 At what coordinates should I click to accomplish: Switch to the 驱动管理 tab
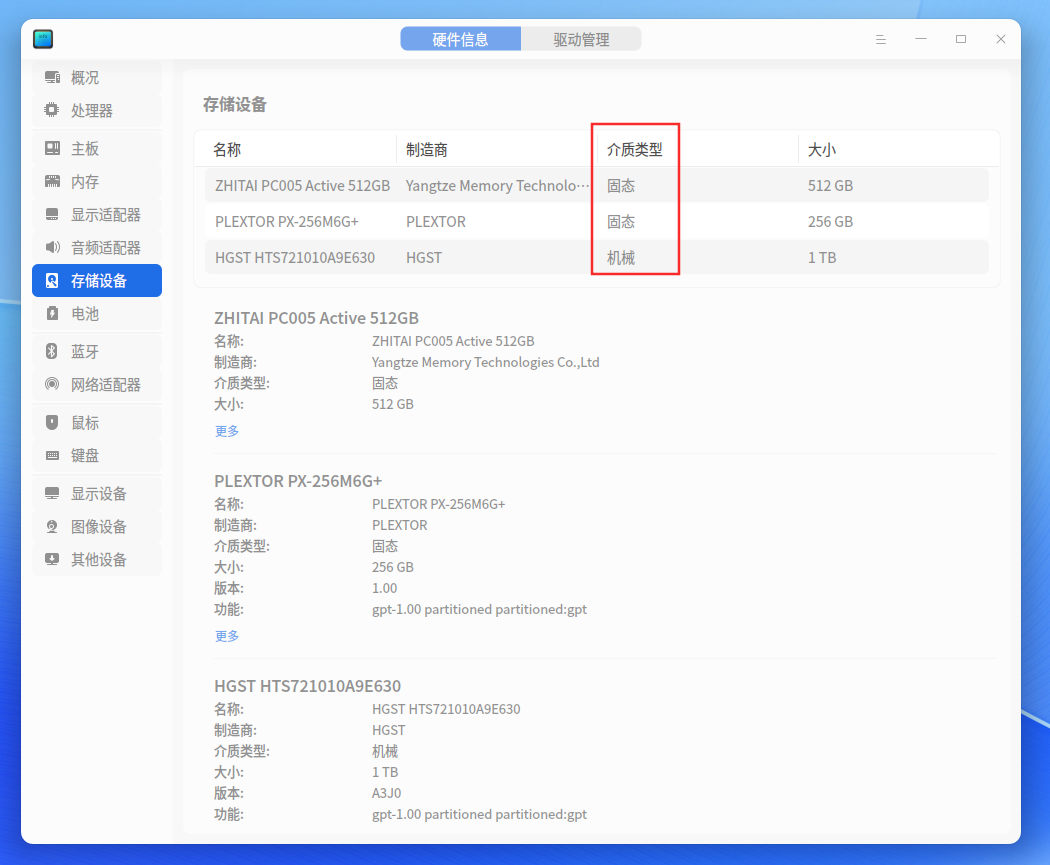click(581, 40)
